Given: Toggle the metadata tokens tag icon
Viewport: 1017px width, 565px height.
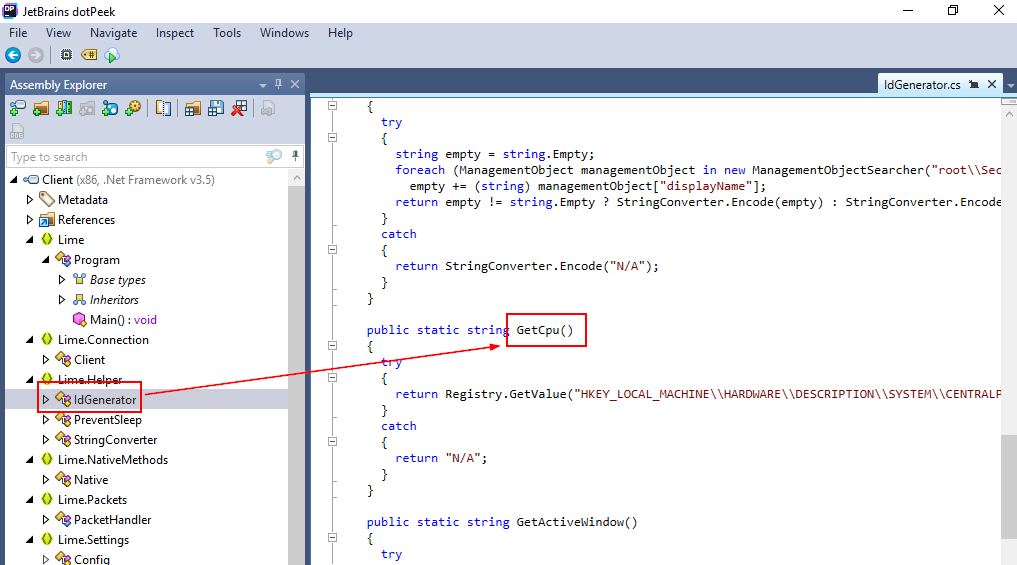Looking at the screenshot, I should click(89, 56).
